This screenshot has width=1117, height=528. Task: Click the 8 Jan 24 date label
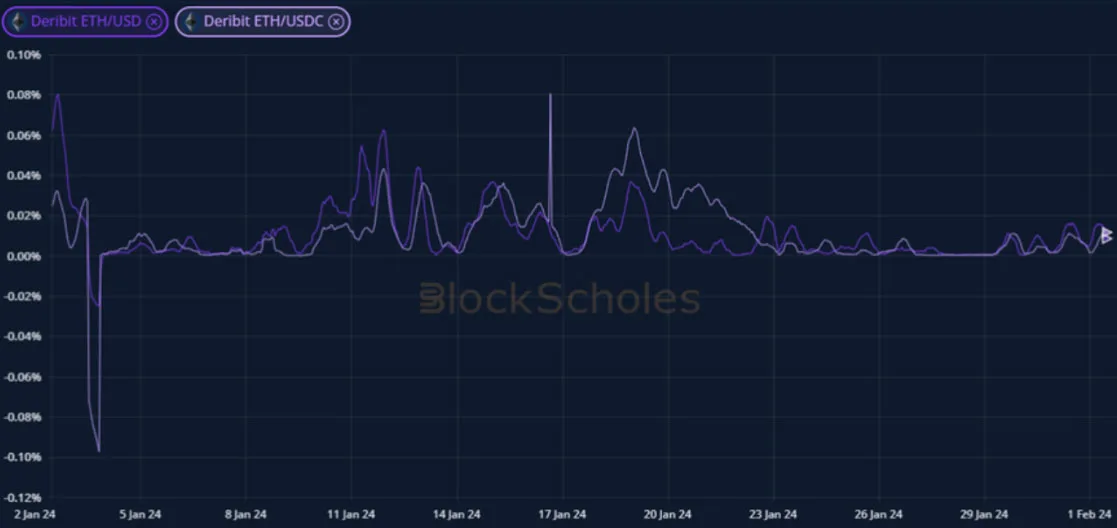point(246,514)
